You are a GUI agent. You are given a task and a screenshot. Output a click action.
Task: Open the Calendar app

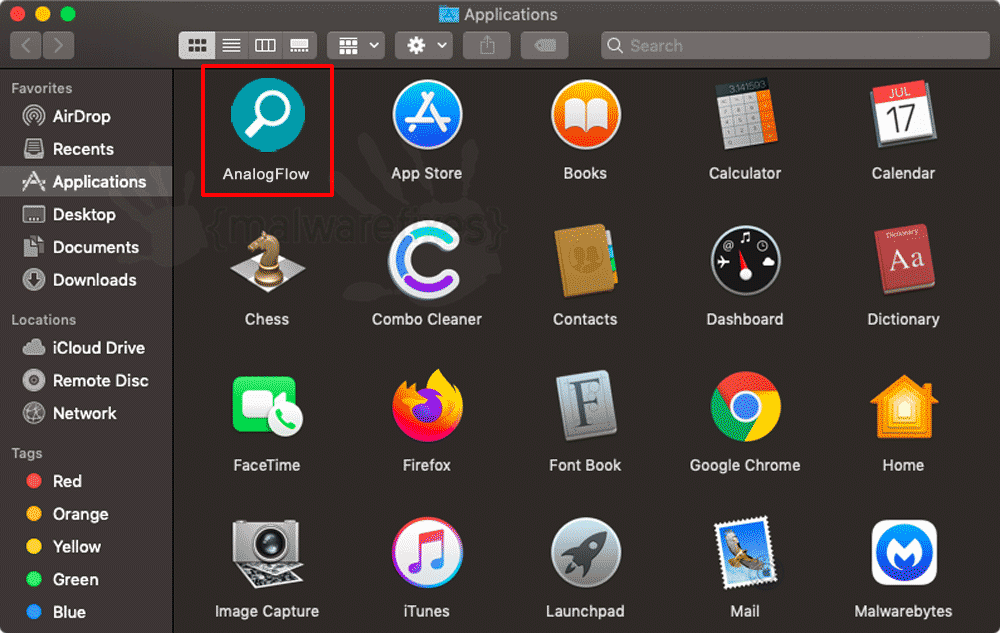(x=903, y=115)
